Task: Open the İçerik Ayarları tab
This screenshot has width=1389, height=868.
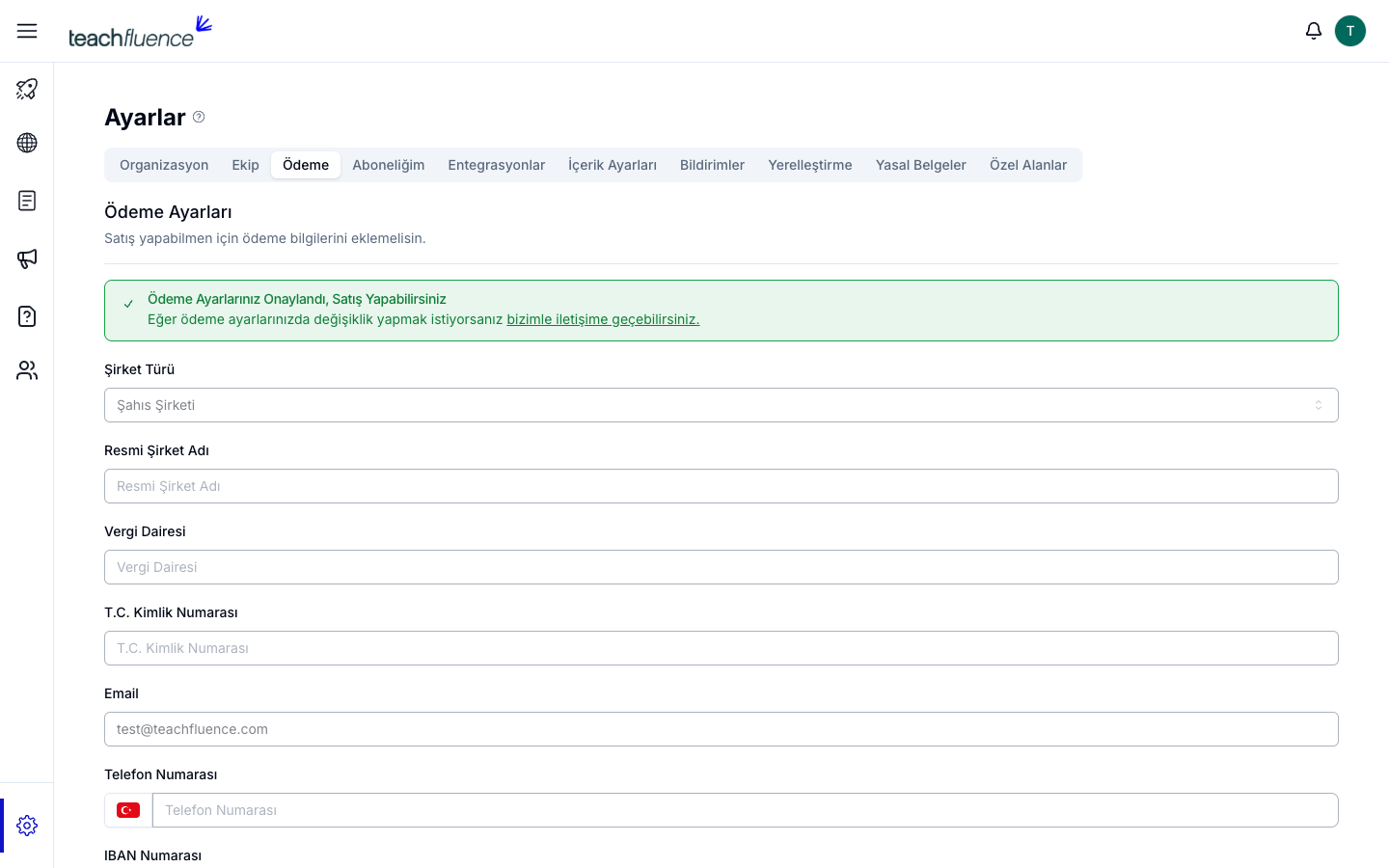Action: tap(613, 165)
